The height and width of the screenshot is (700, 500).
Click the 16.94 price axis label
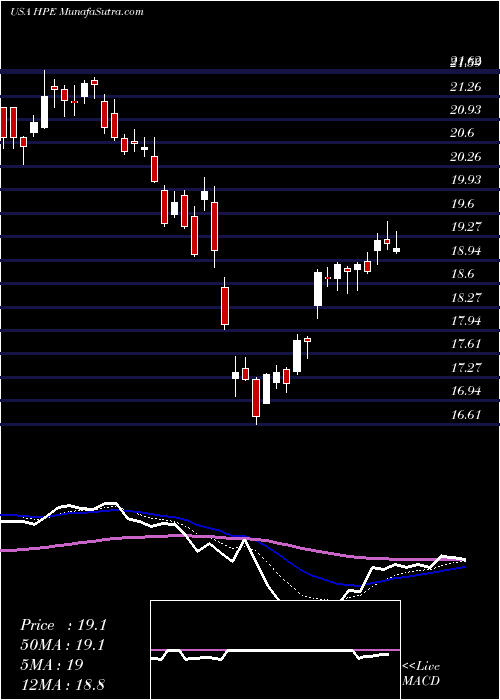(466, 391)
